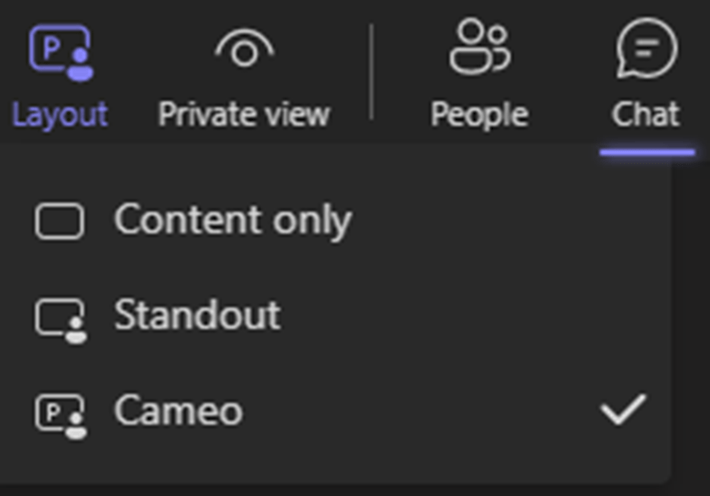Click the People text label
The image size is (710, 496).
[x=479, y=114]
